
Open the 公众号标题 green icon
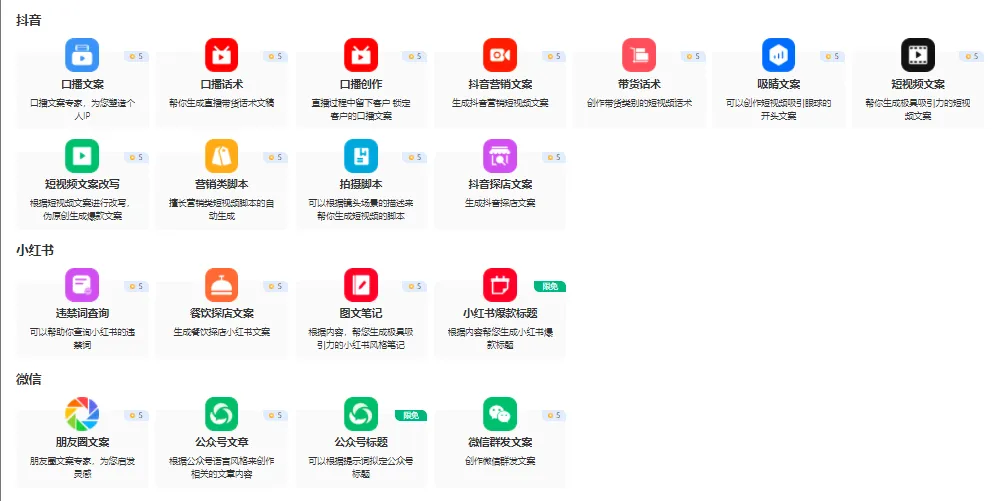[361, 414]
